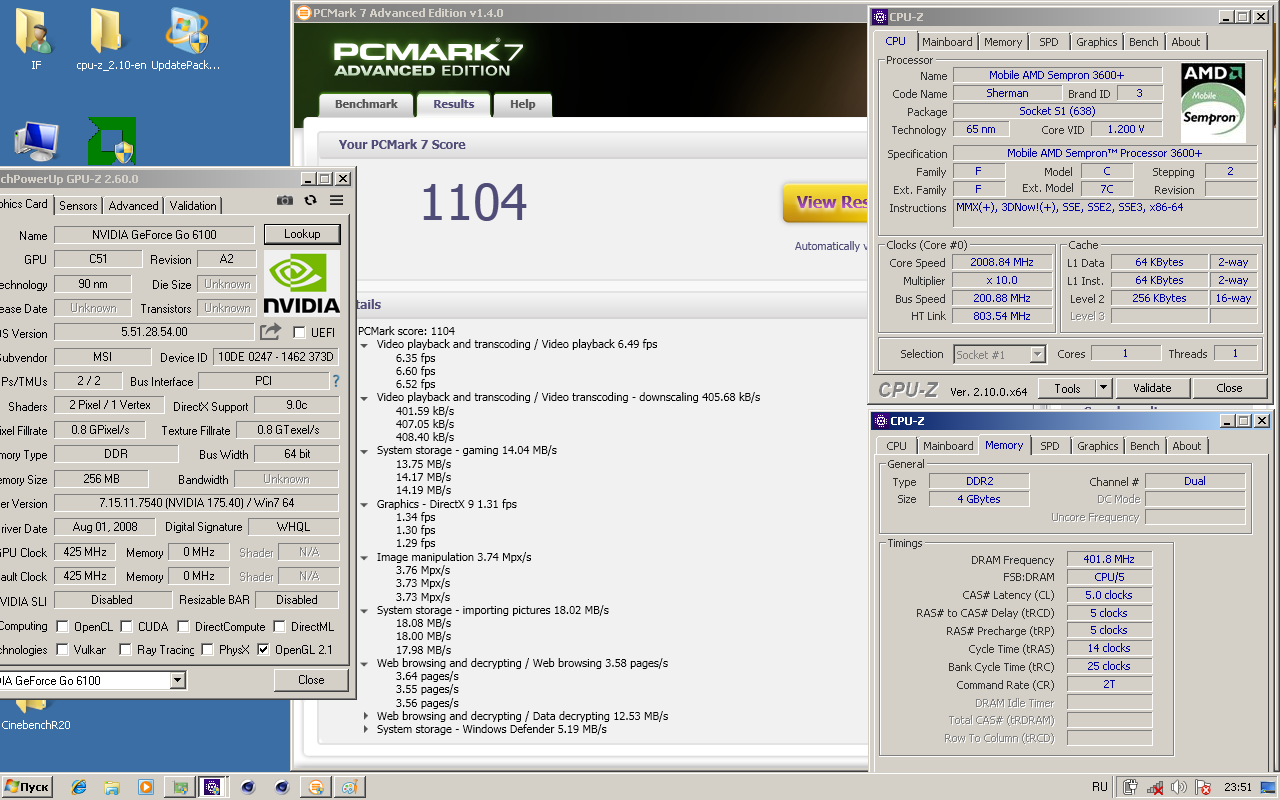Click the second Cinema 4D sphere taskbar icon
Image resolution: width=1280 pixels, height=800 pixels.
282,787
